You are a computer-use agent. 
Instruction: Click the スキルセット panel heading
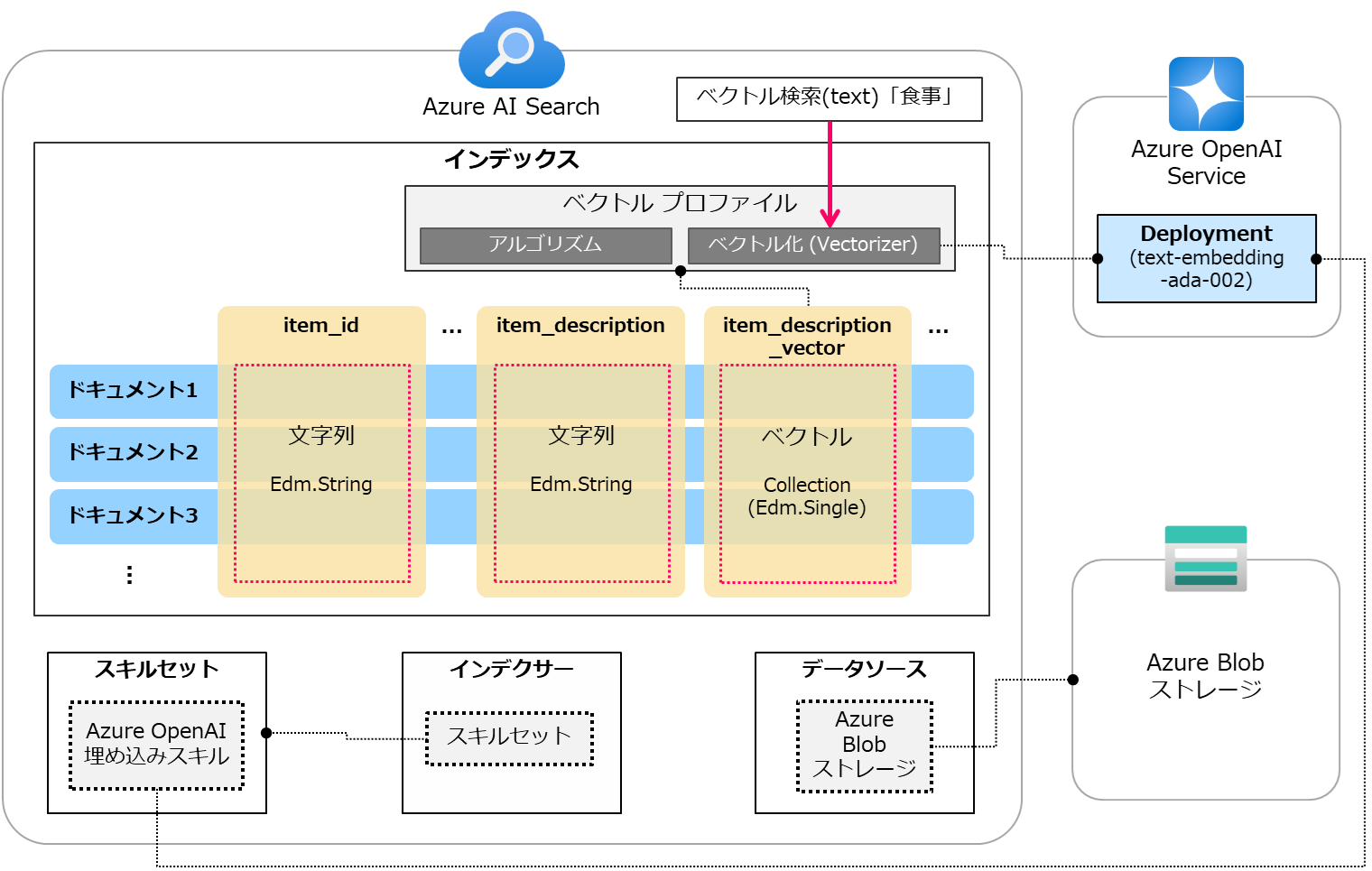pos(157,669)
